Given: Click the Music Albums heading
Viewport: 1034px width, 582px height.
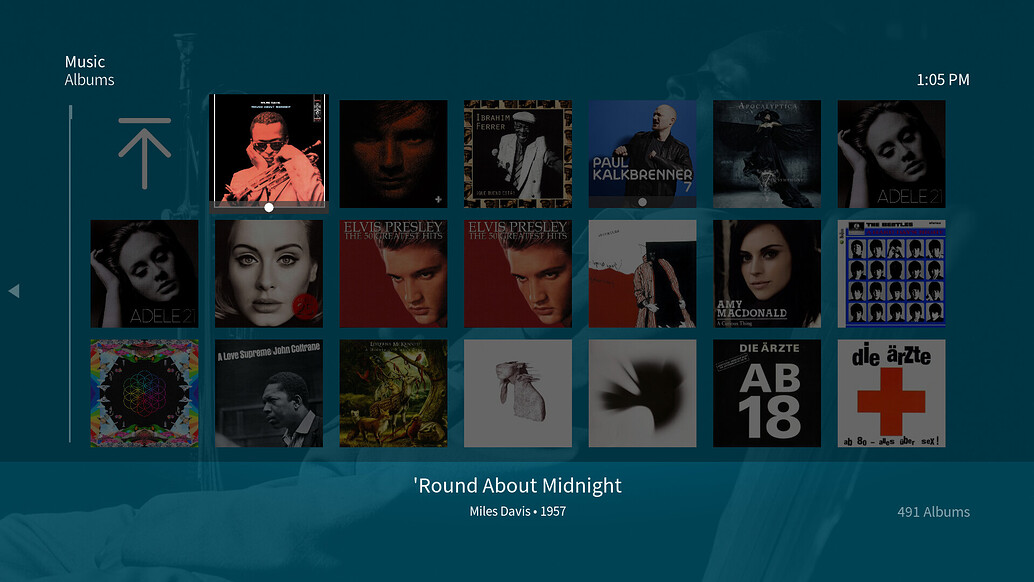Looking at the screenshot, I should point(90,71).
